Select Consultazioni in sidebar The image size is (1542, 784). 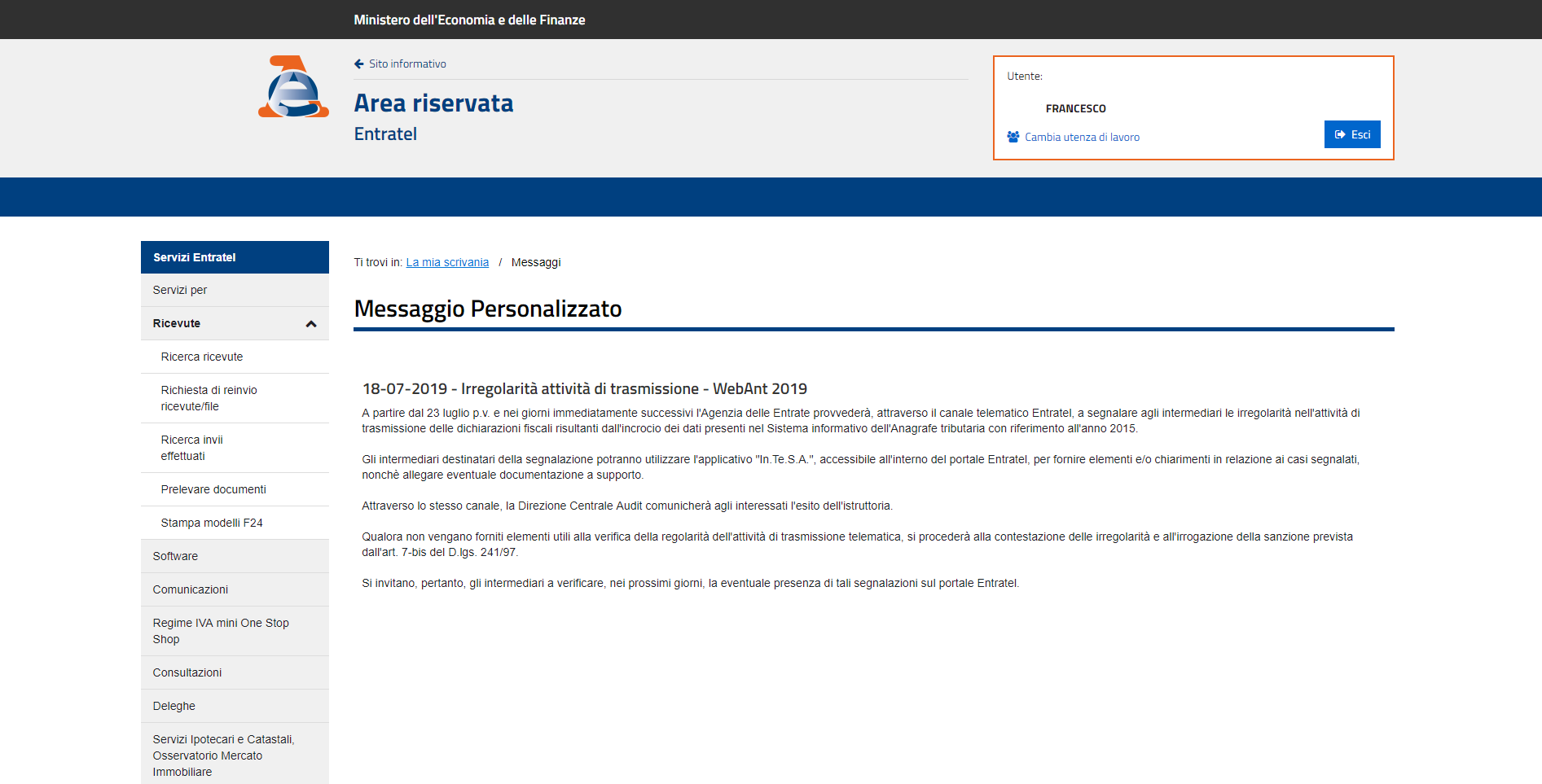pos(235,672)
